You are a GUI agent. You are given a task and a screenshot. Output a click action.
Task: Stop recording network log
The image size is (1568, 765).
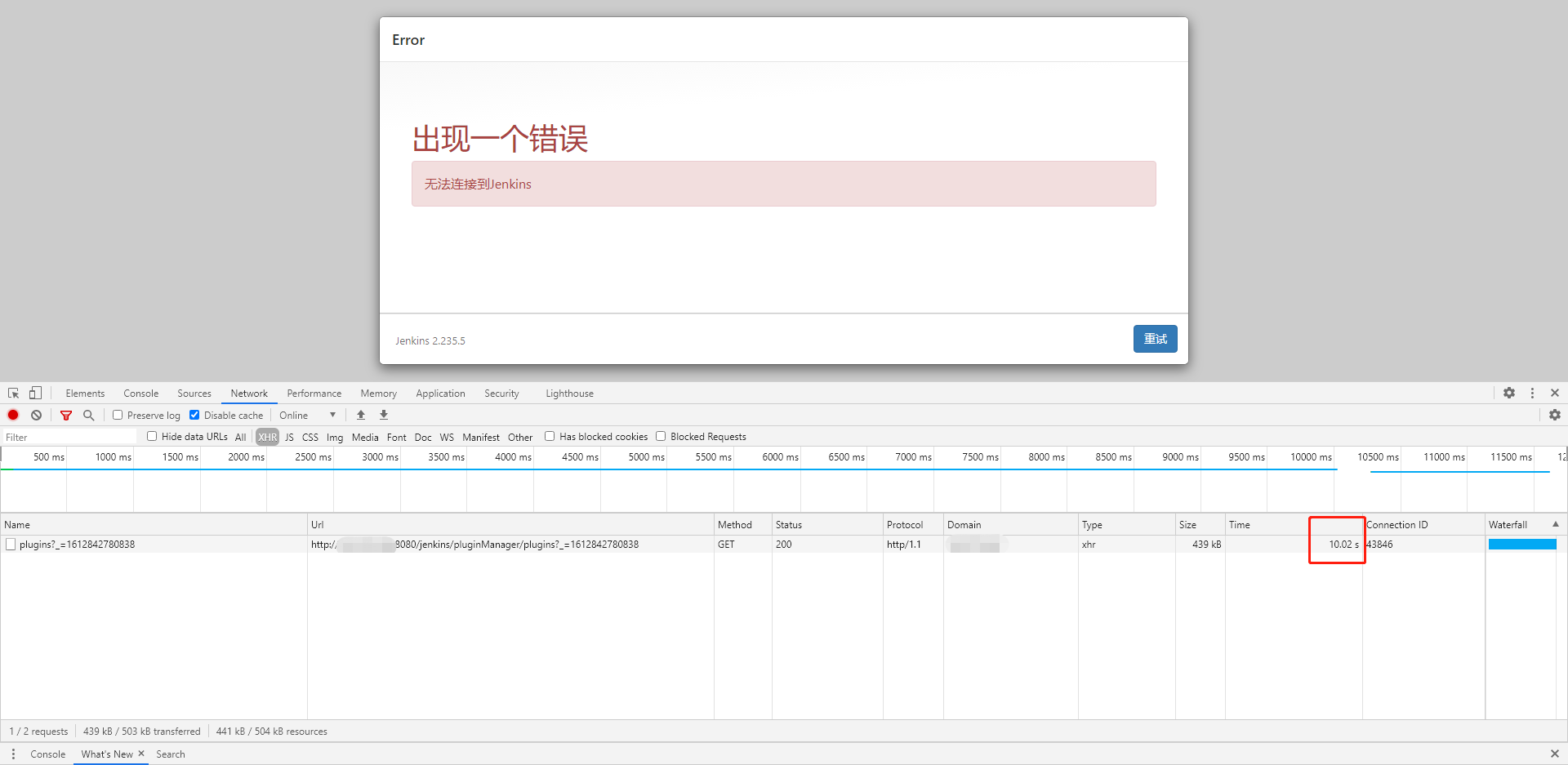(13, 415)
